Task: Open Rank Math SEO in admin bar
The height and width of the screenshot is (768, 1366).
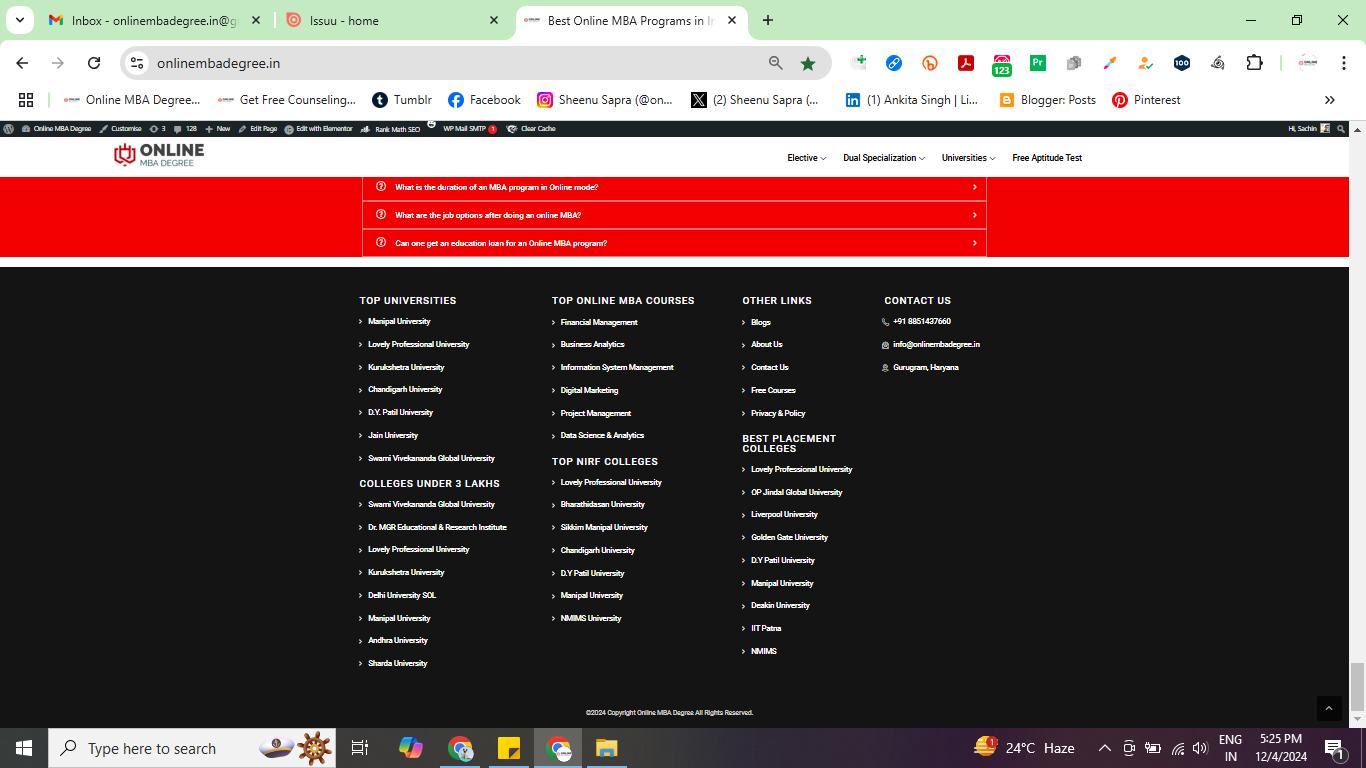Action: (x=390, y=129)
